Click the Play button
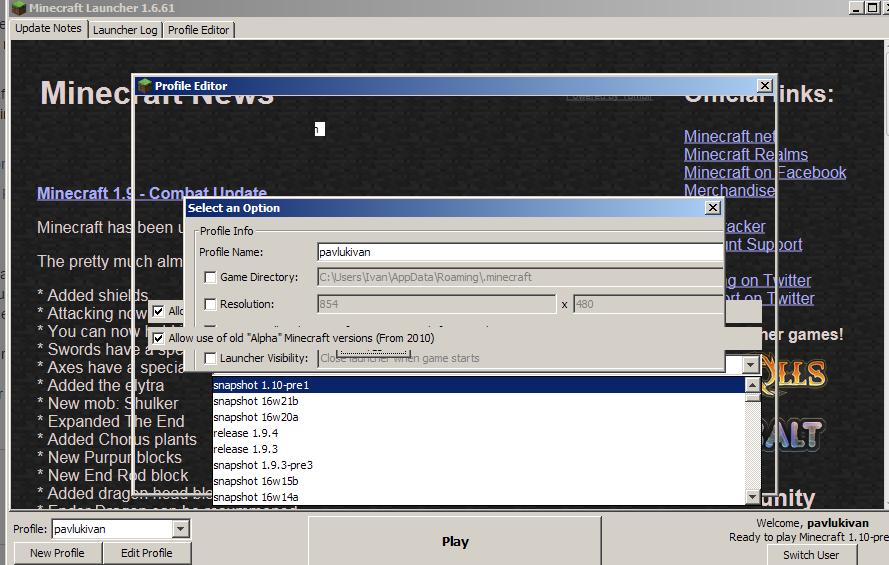 (455, 541)
